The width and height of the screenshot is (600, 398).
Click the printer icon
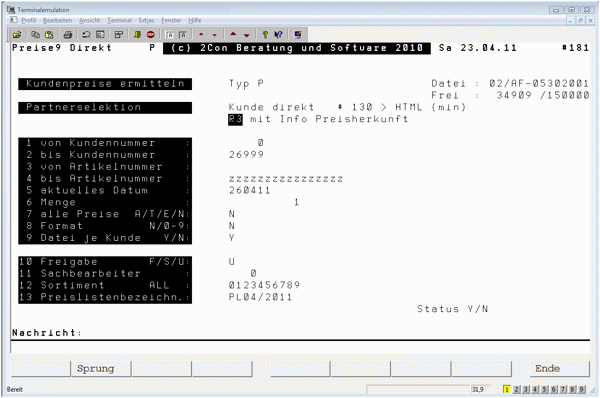(68, 35)
